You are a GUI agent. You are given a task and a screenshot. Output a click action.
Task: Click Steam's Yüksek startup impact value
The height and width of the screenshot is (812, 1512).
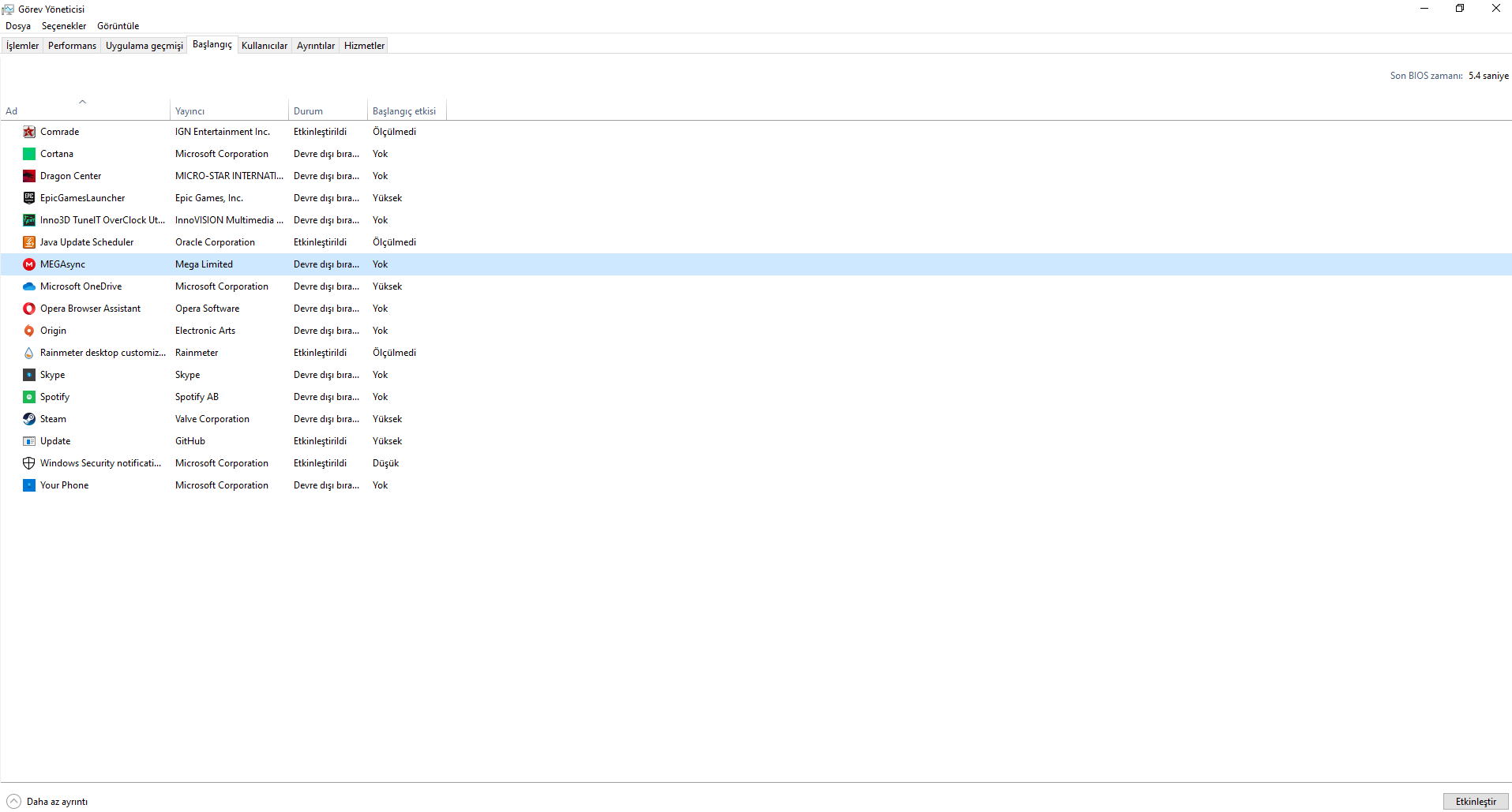387,419
